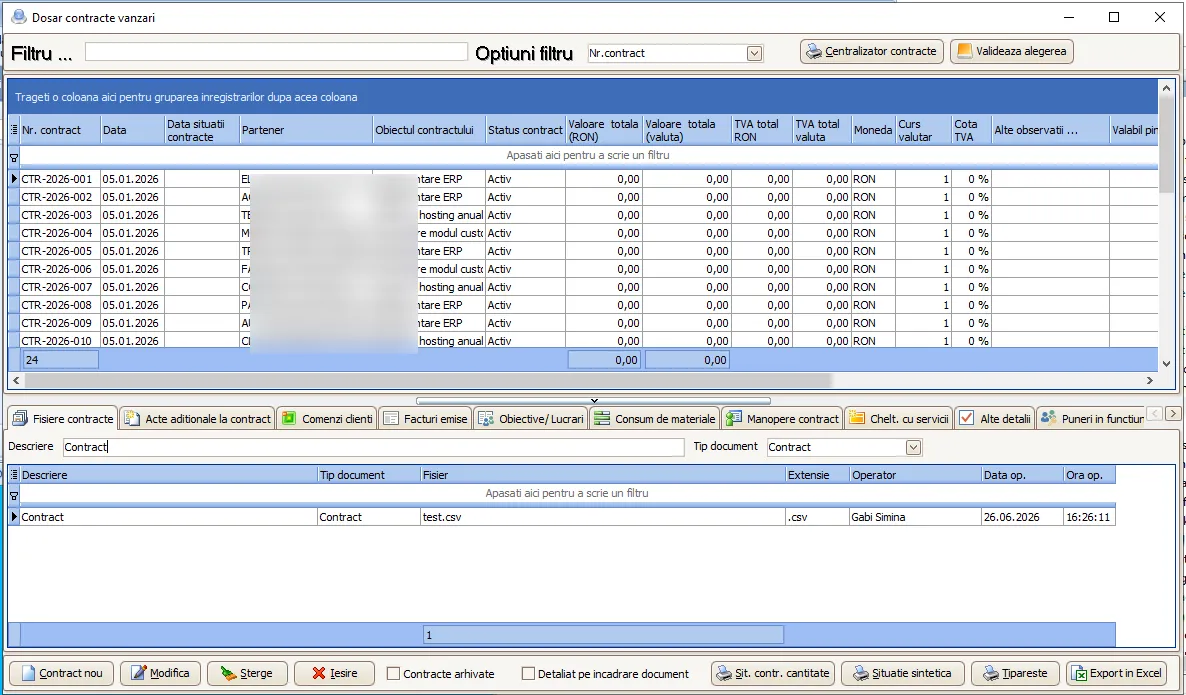Switch to Fisiere contracte tab
1186x695 pixels.
(63, 418)
